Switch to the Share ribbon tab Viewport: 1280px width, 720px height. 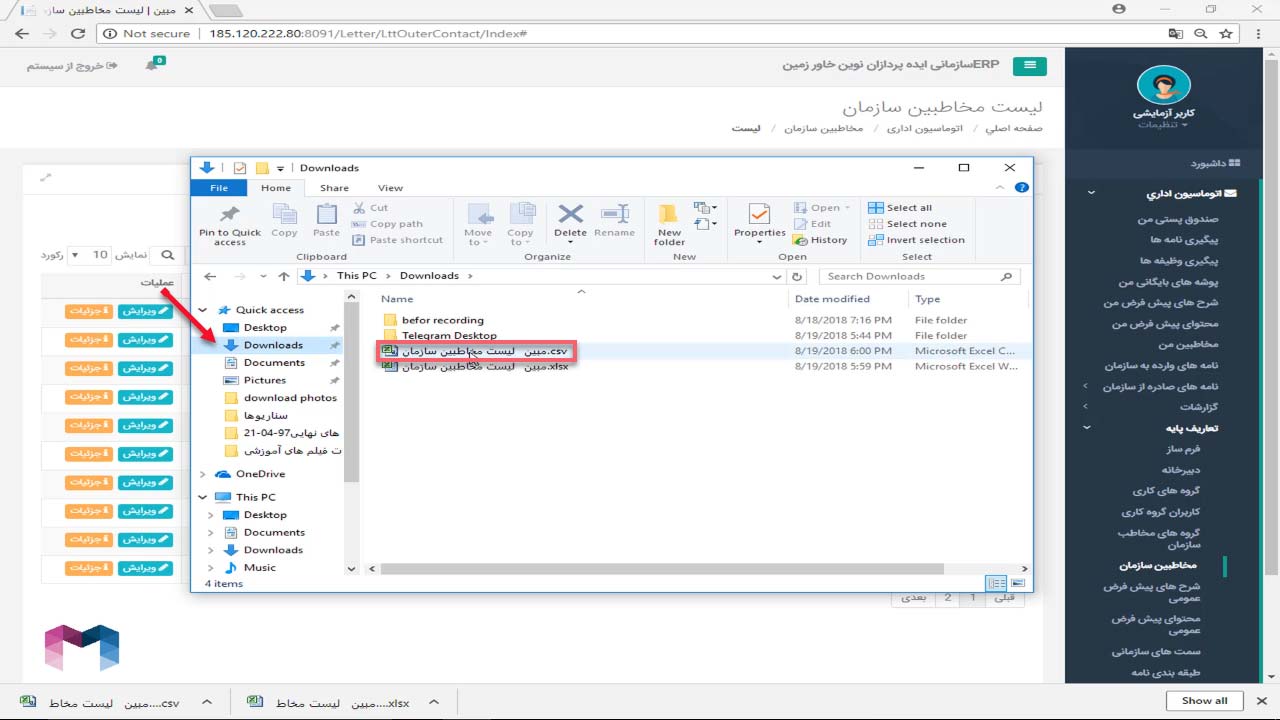[334, 188]
